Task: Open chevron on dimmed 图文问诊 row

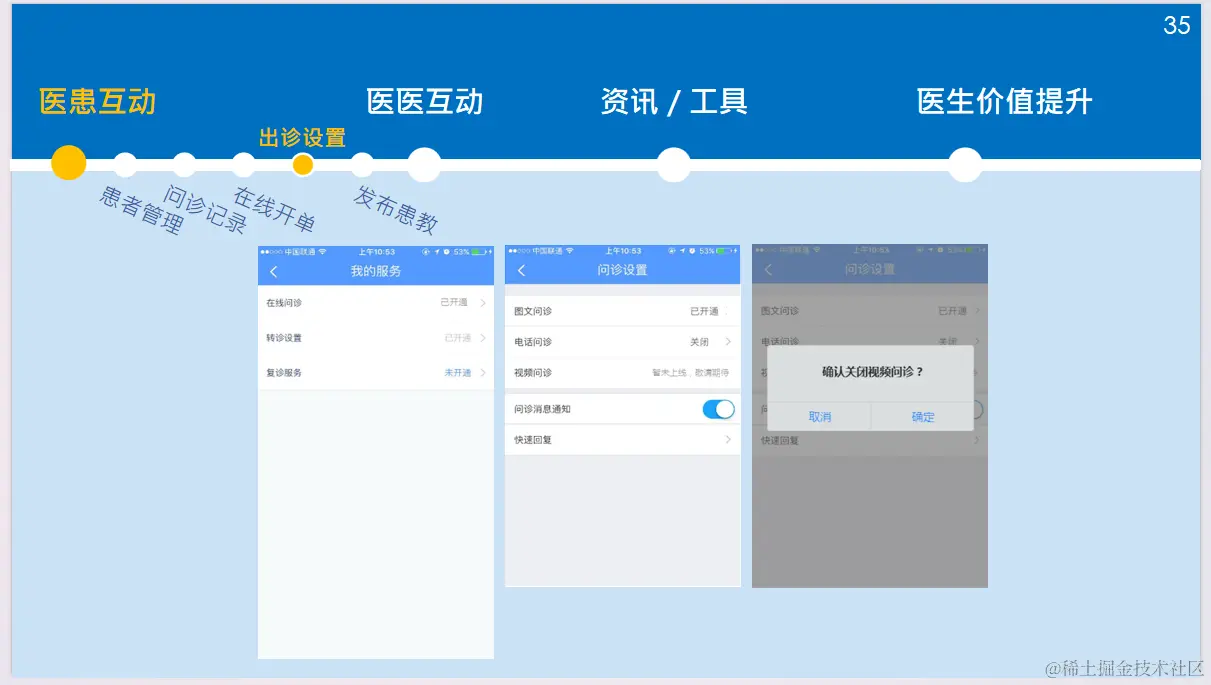Action: (977, 311)
